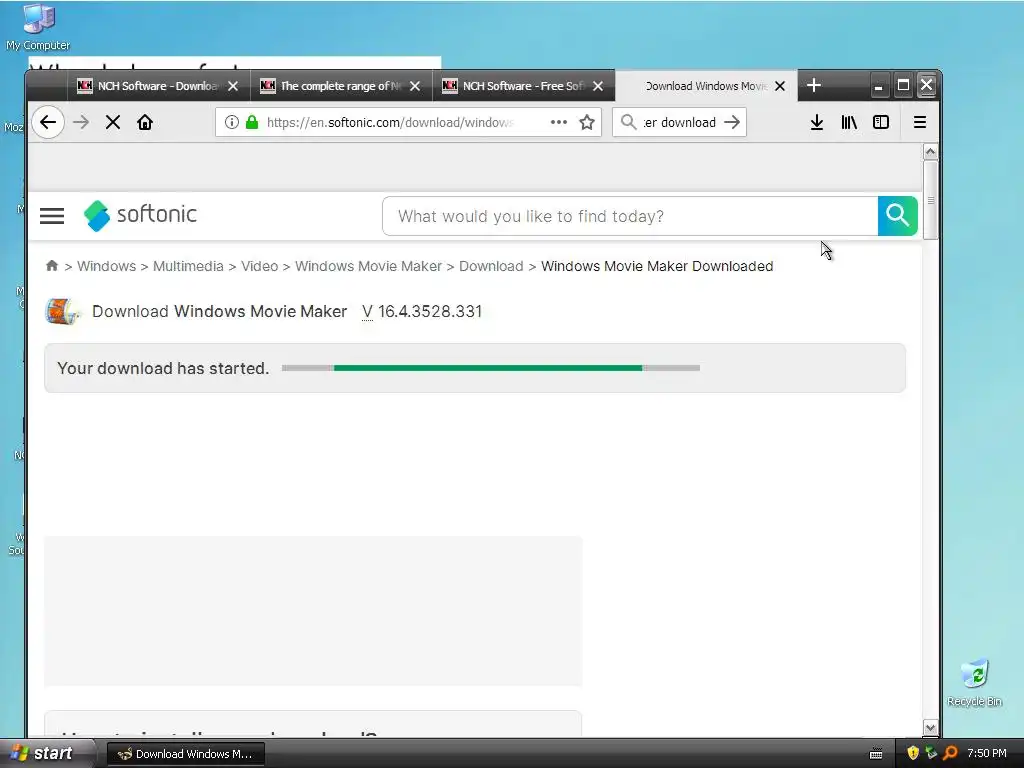Screen dimensions: 1024x768
Task: Click the Firefox search box text 'er download'
Action: click(x=679, y=122)
